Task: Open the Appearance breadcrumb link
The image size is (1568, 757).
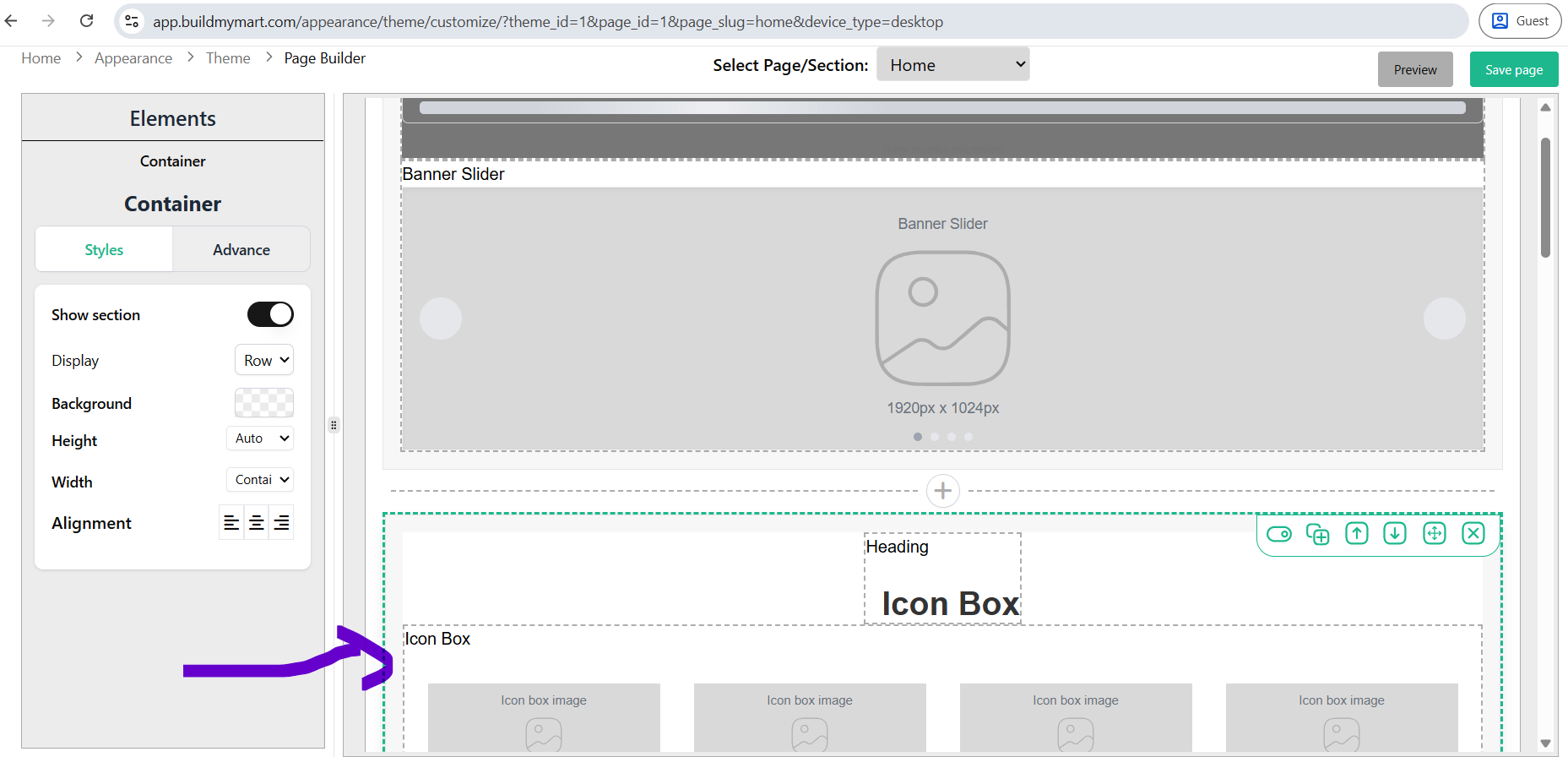Action: pos(133,58)
